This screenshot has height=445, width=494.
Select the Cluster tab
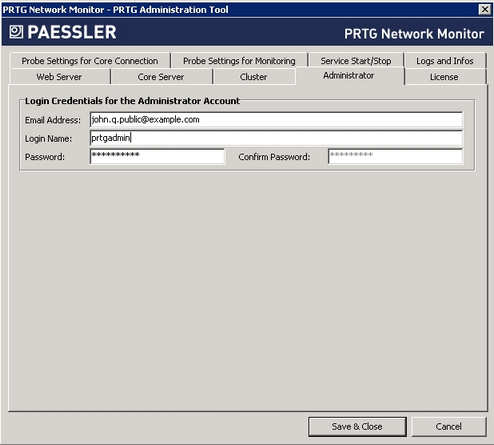click(254, 77)
